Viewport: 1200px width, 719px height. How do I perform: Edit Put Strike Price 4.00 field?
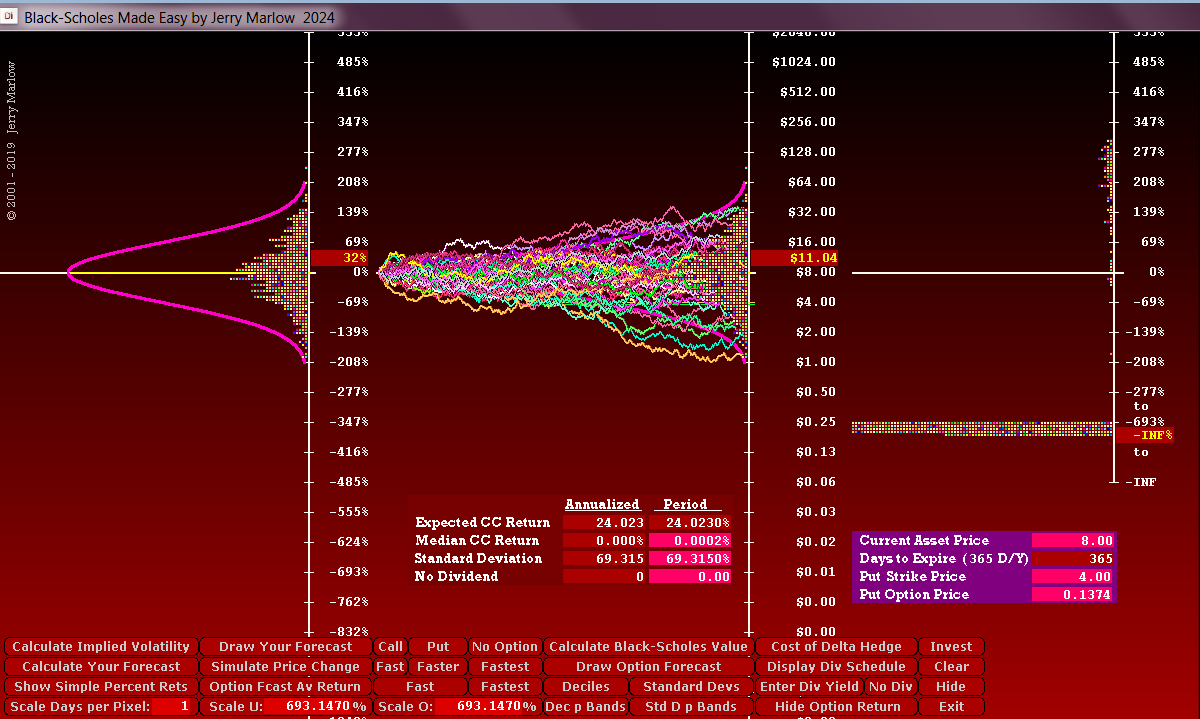[x=1072, y=576]
